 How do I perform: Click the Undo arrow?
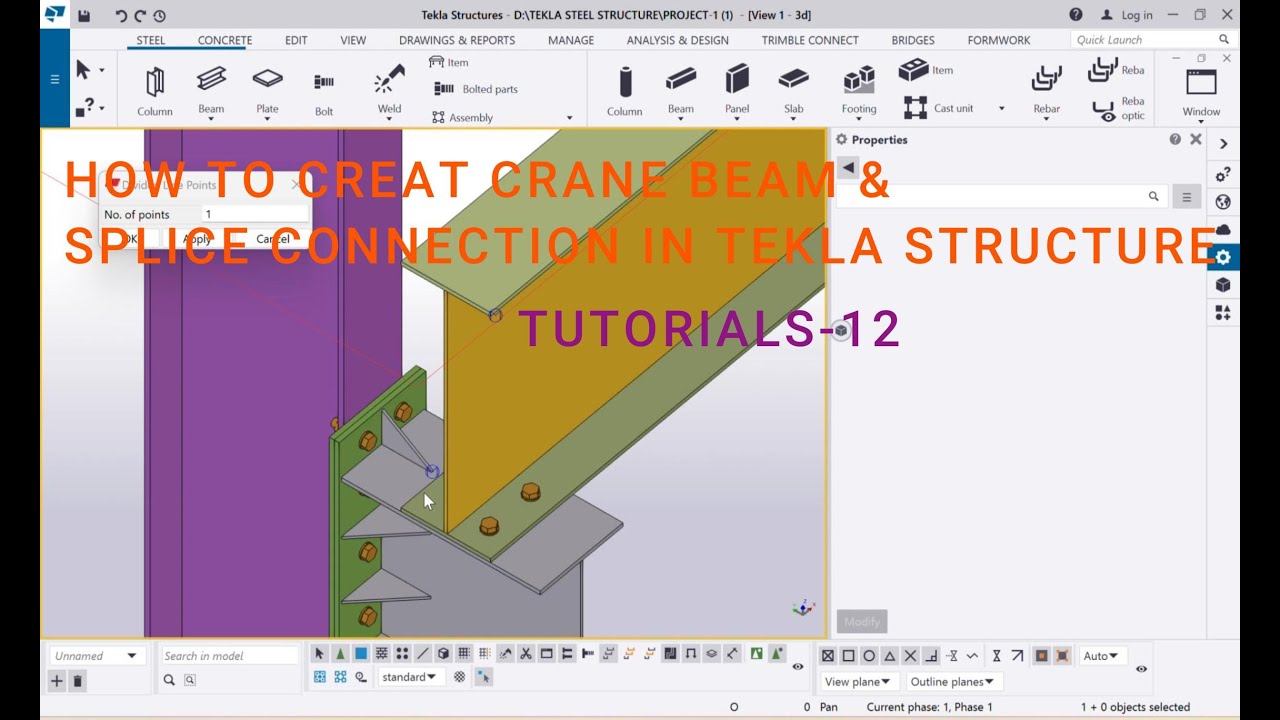tap(121, 15)
